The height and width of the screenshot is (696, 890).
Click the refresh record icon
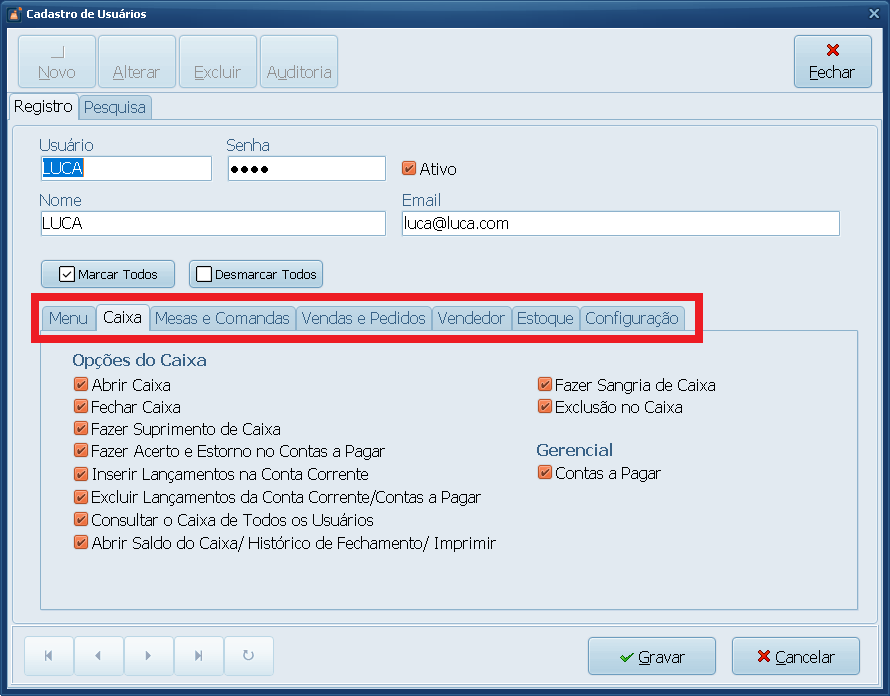point(248,656)
